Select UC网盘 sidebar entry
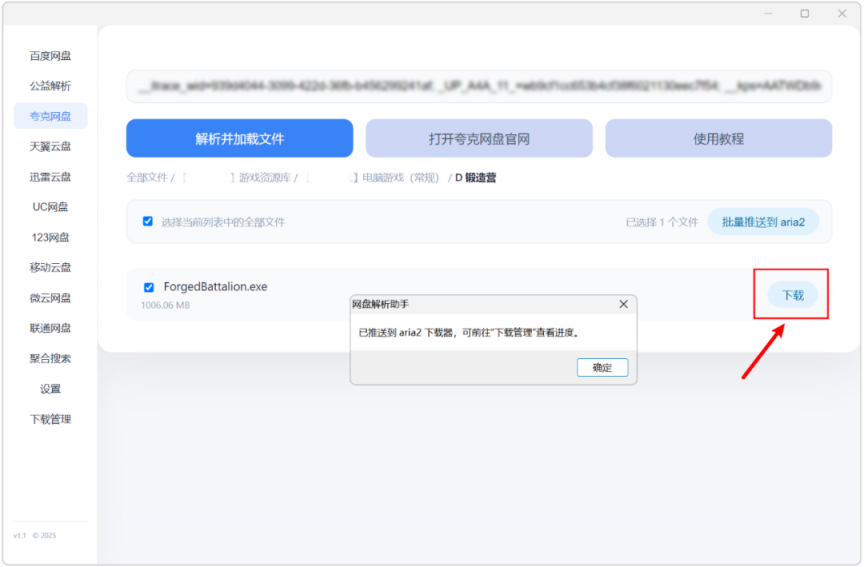864x567 pixels. 50,207
